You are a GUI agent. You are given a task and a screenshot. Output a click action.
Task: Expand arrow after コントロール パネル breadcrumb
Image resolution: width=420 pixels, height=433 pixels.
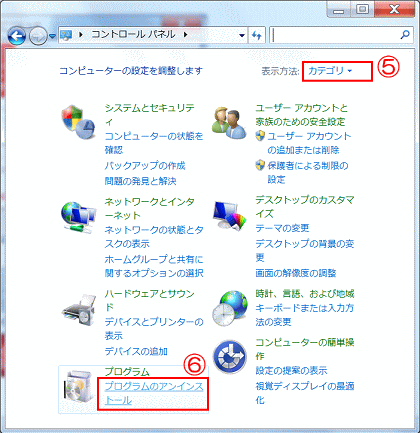pyautogui.click(x=186, y=35)
